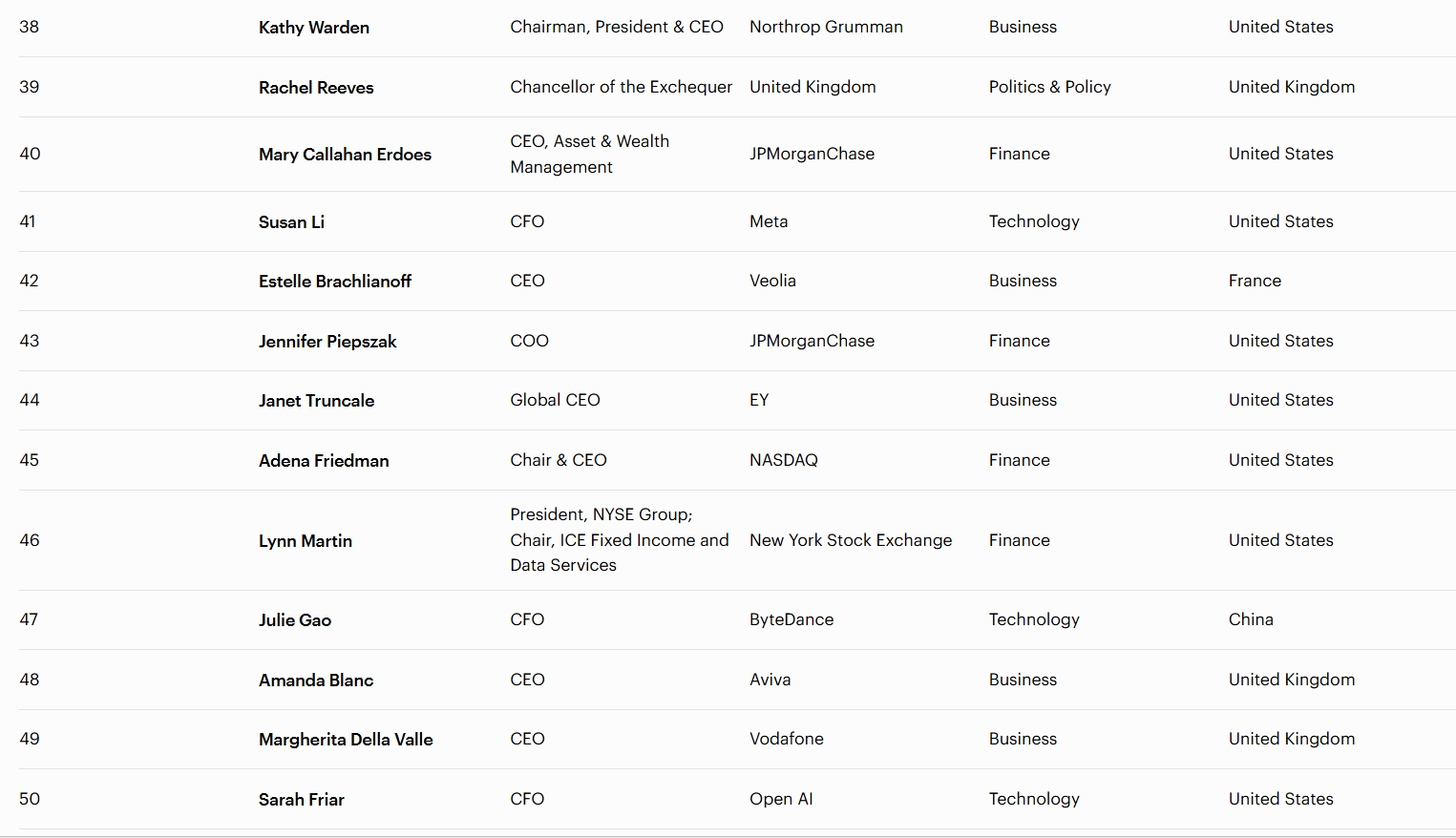
Task: Select Janet Truncale's name
Action: tap(316, 401)
